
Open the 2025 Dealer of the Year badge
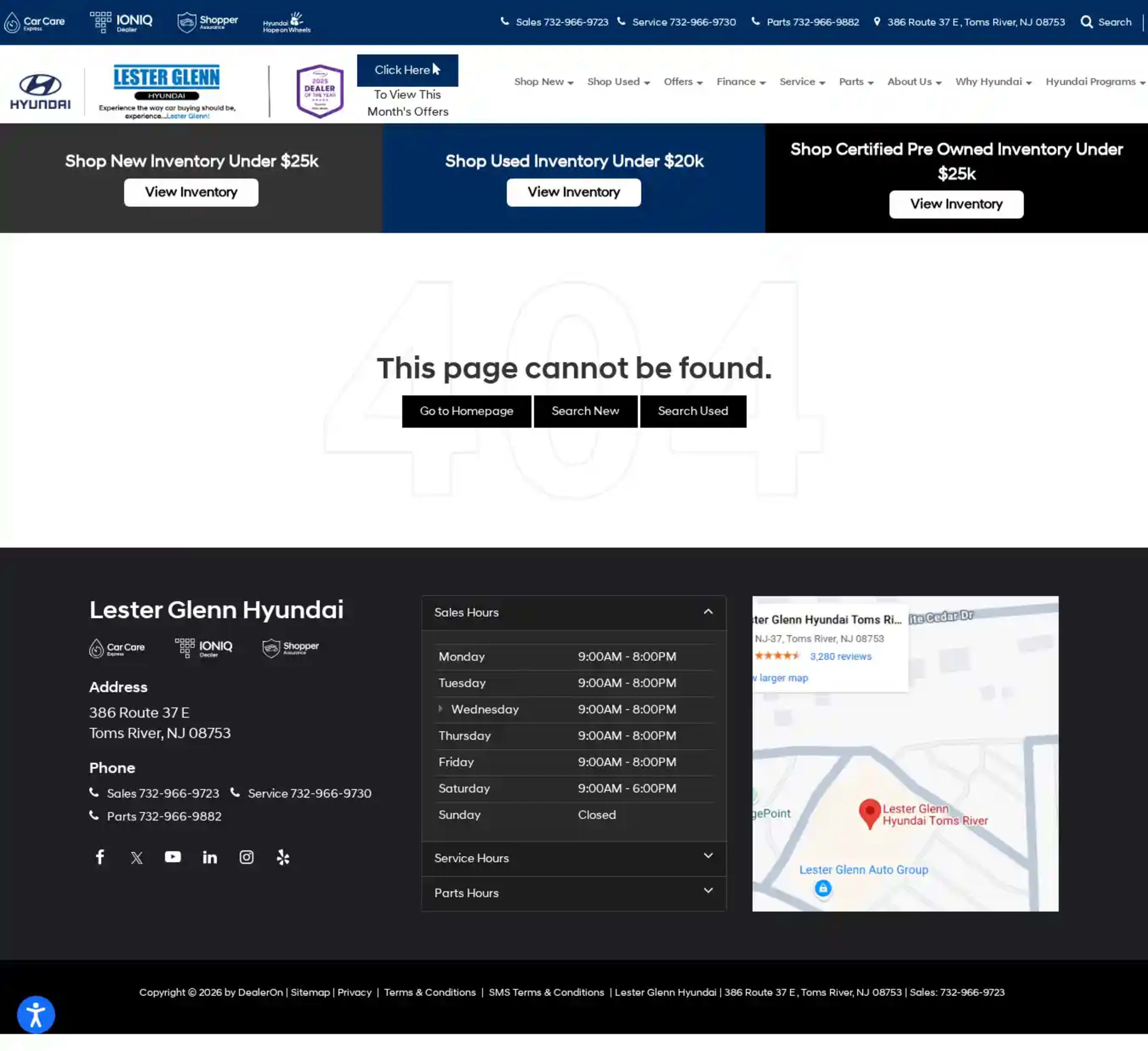pyautogui.click(x=320, y=91)
